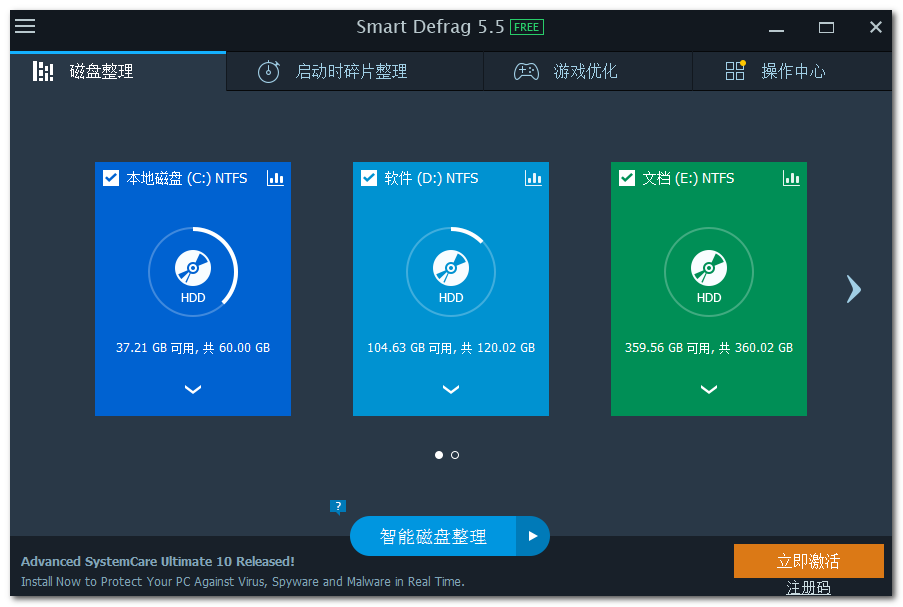Viewport: 903px width, 607px height.
Task: Open the dropdown arrow beside 智能磁盘整理
Action: pyautogui.click(x=533, y=536)
